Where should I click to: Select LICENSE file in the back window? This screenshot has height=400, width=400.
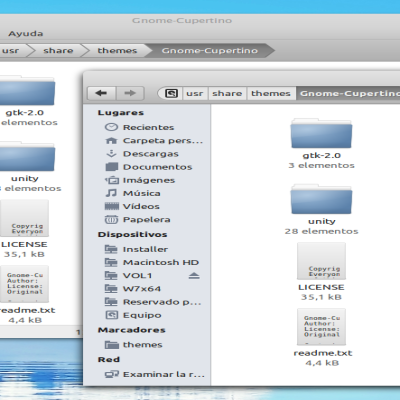[x=24, y=218]
